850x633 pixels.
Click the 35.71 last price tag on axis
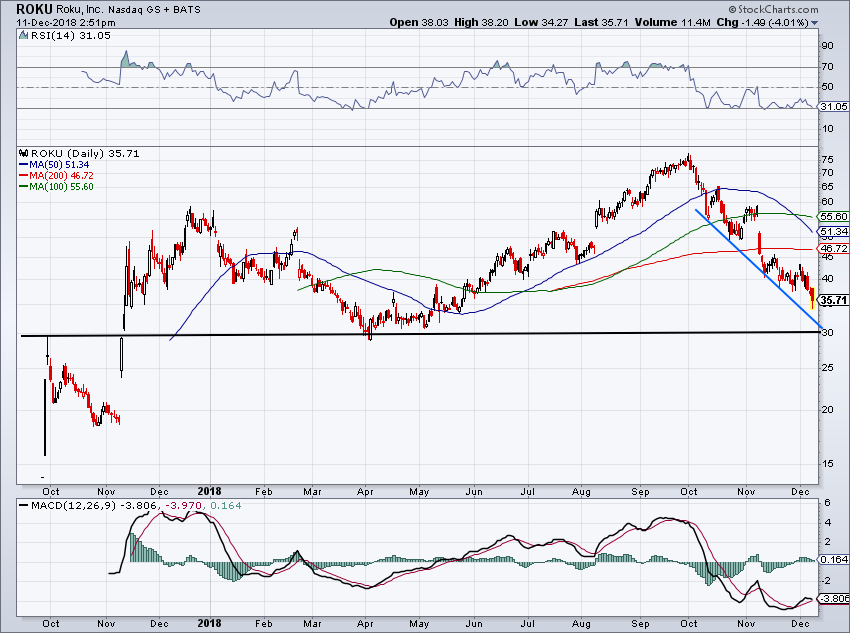833,300
